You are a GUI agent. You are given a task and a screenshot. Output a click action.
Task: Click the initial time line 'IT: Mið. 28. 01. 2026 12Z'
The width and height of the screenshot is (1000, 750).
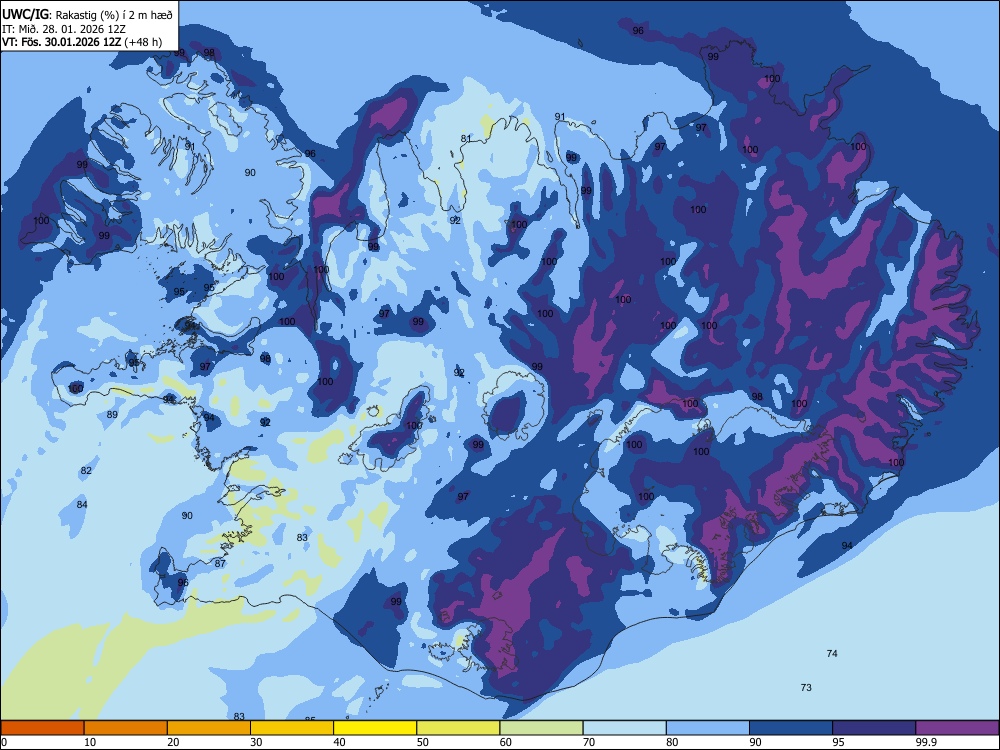[x=64, y=29]
